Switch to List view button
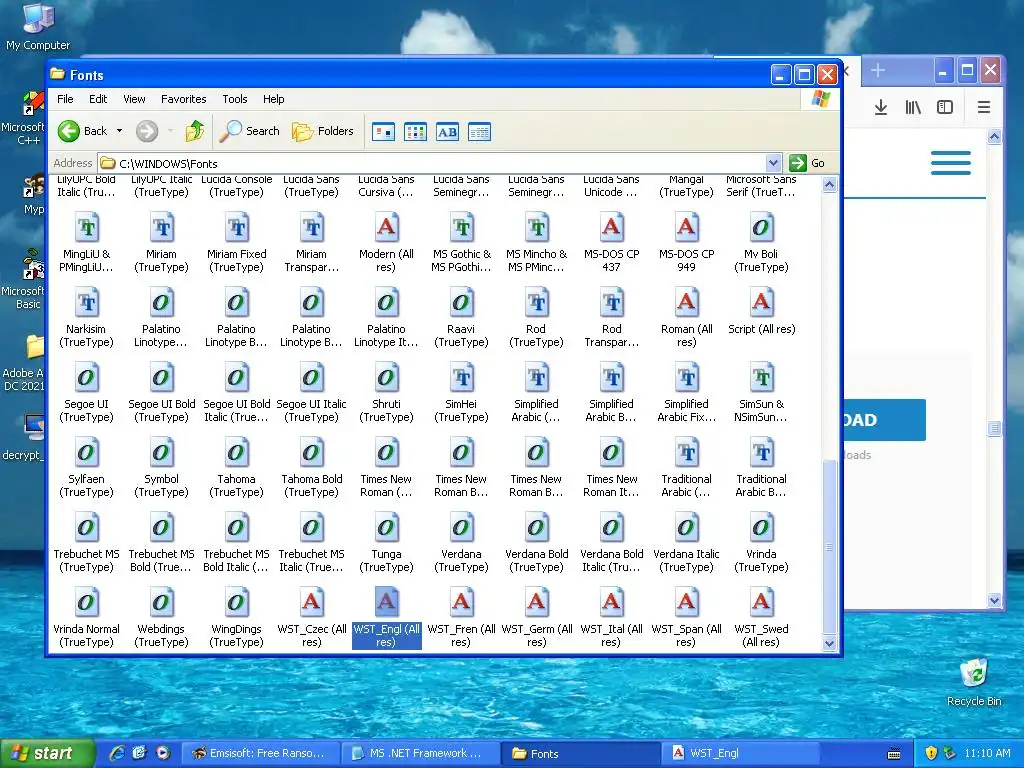The height and width of the screenshot is (768, 1024). point(415,132)
